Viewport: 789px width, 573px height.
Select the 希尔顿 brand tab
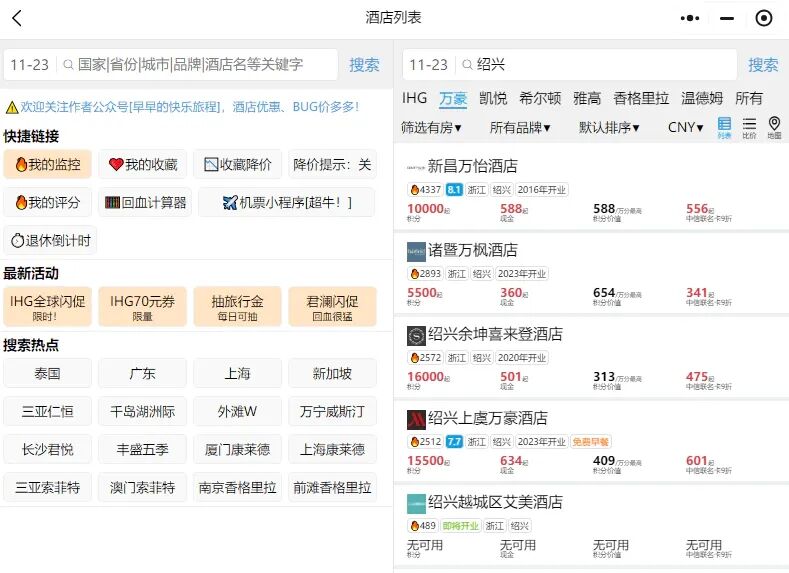pos(540,98)
